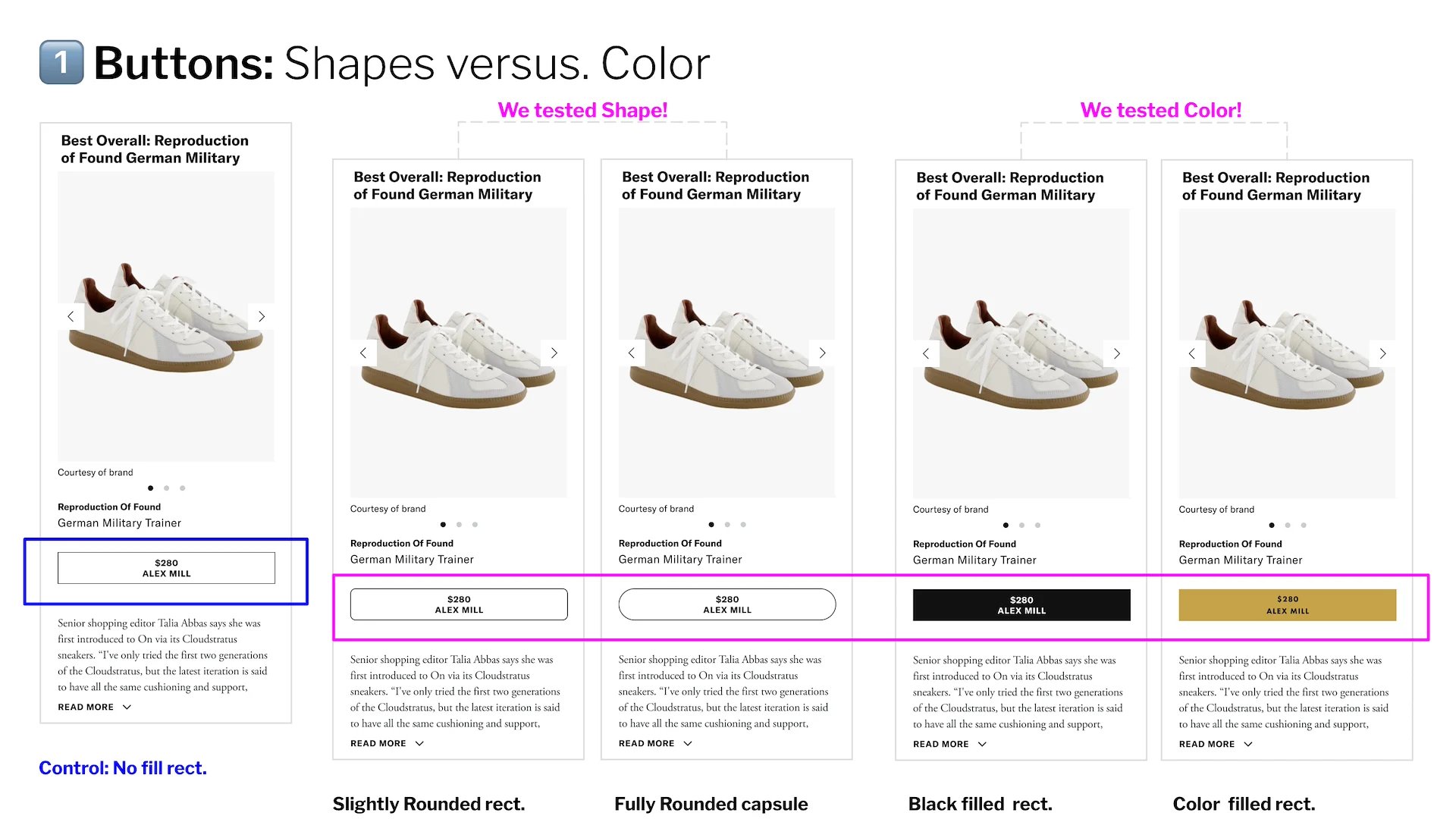Expand READ MORE on control card
The height and width of the screenshot is (819, 1456).
tap(95, 707)
